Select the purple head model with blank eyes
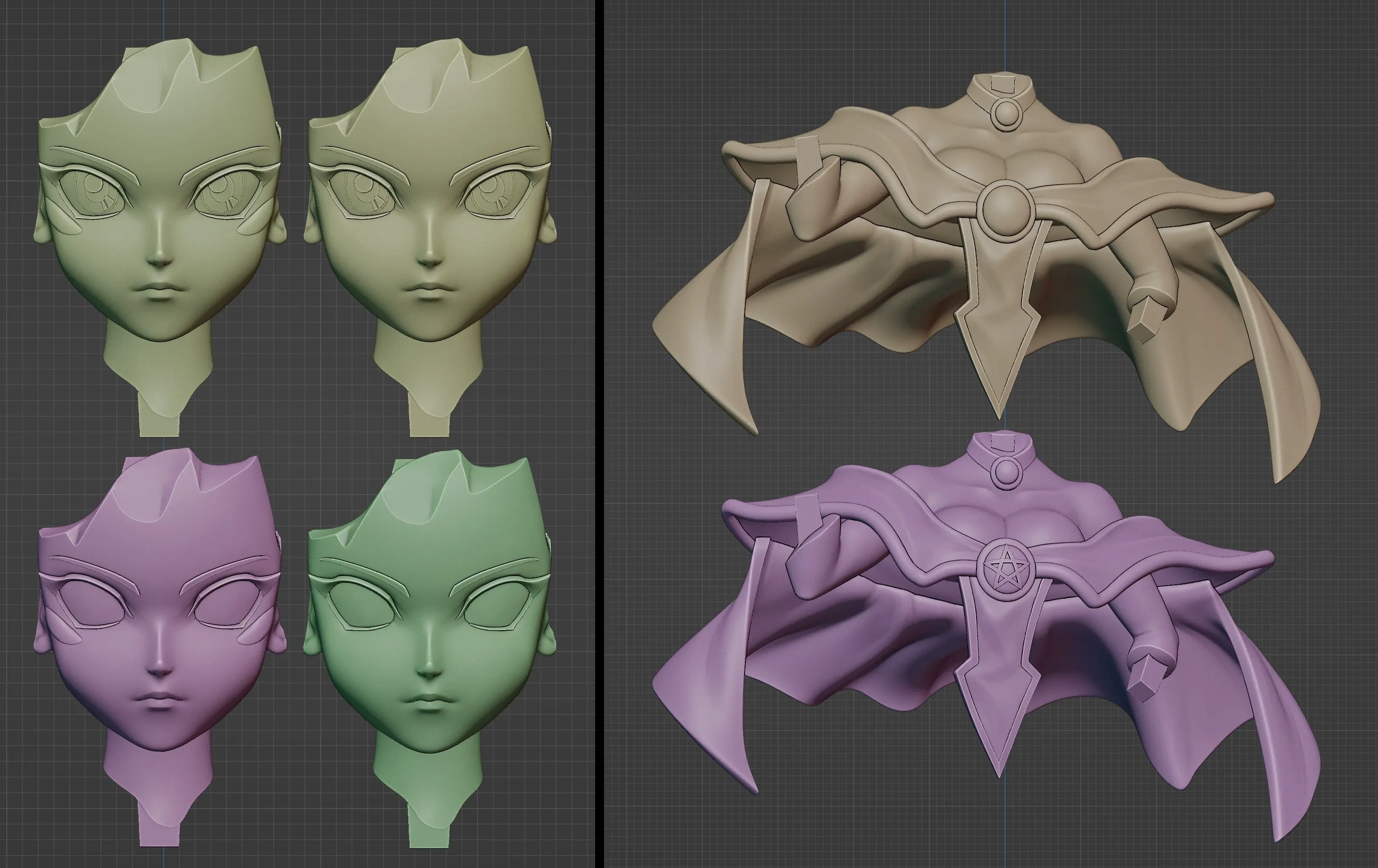This screenshot has height=868, width=1378. pyautogui.click(x=160, y=647)
